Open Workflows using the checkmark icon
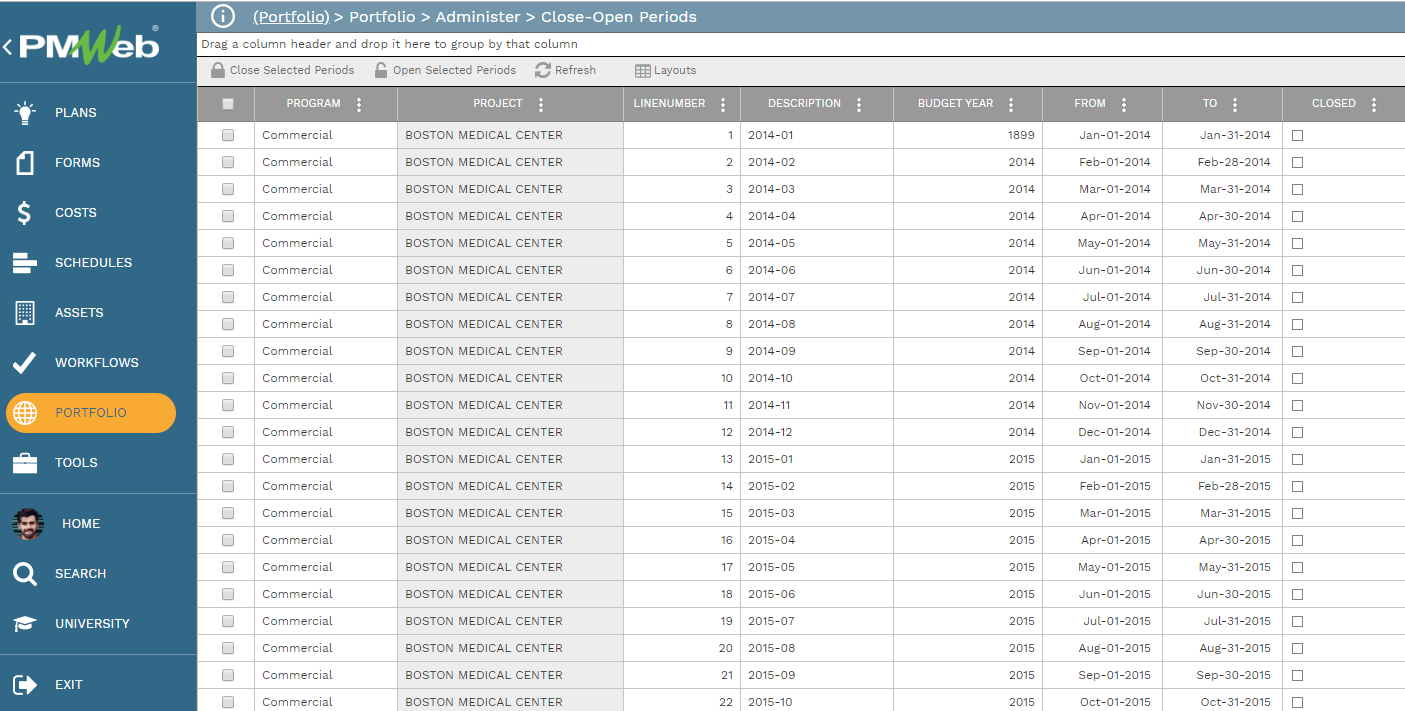 25,363
